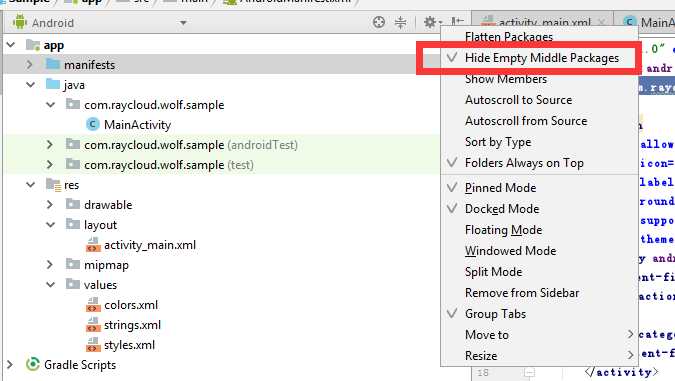The height and width of the screenshot is (381, 675).
Task: Click the scroll from source target icon
Action: (x=379, y=22)
